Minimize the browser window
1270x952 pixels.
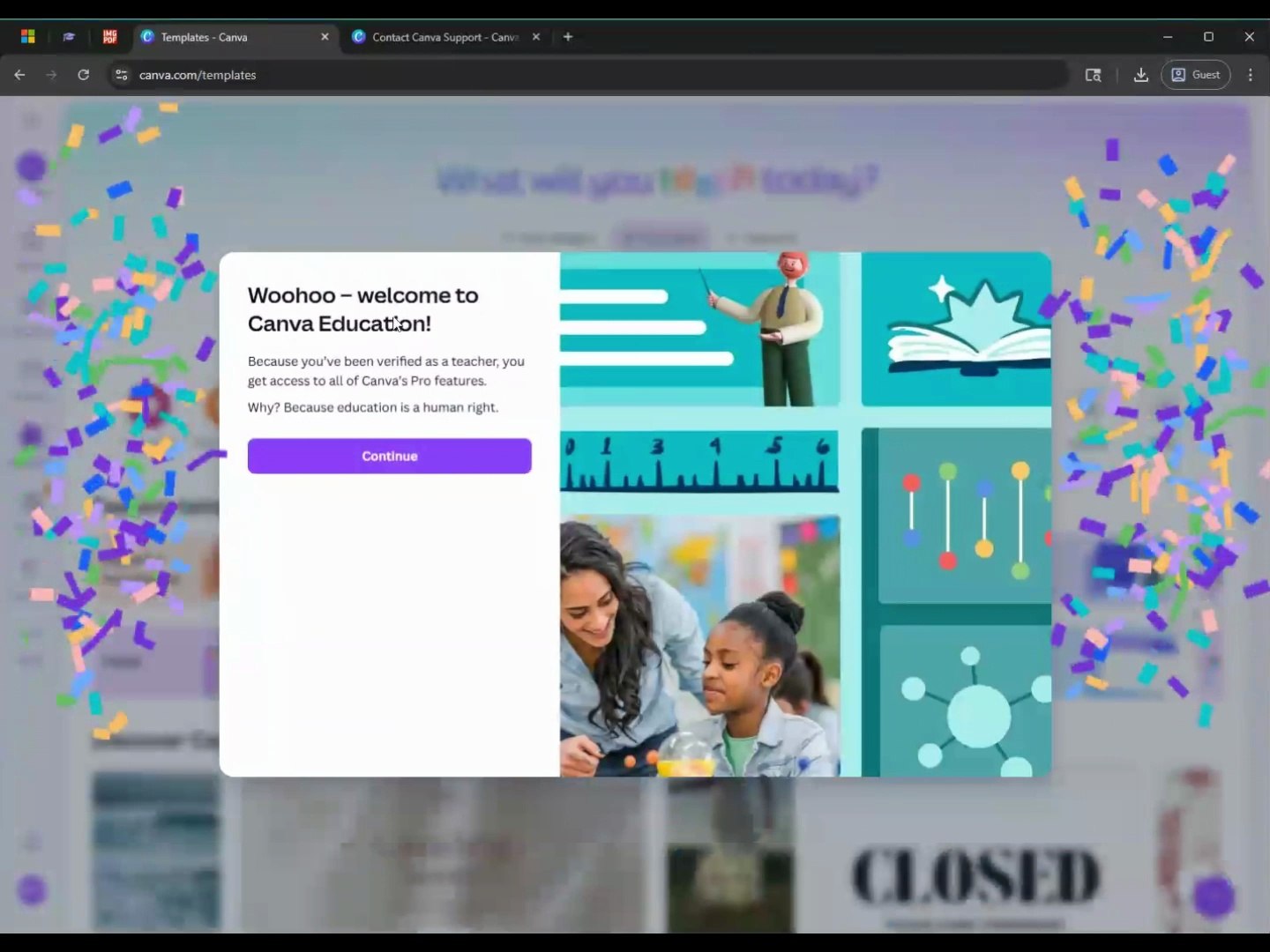[1168, 37]
